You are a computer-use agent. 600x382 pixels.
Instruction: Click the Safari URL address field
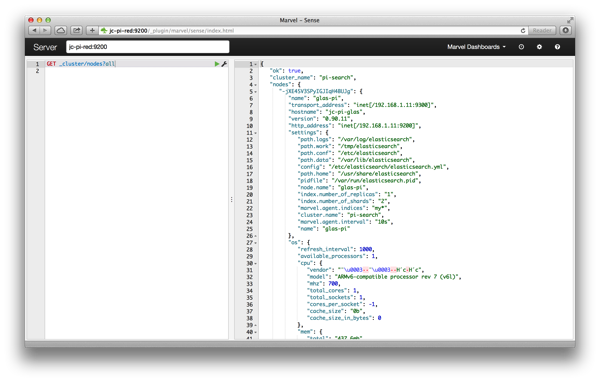312,30
